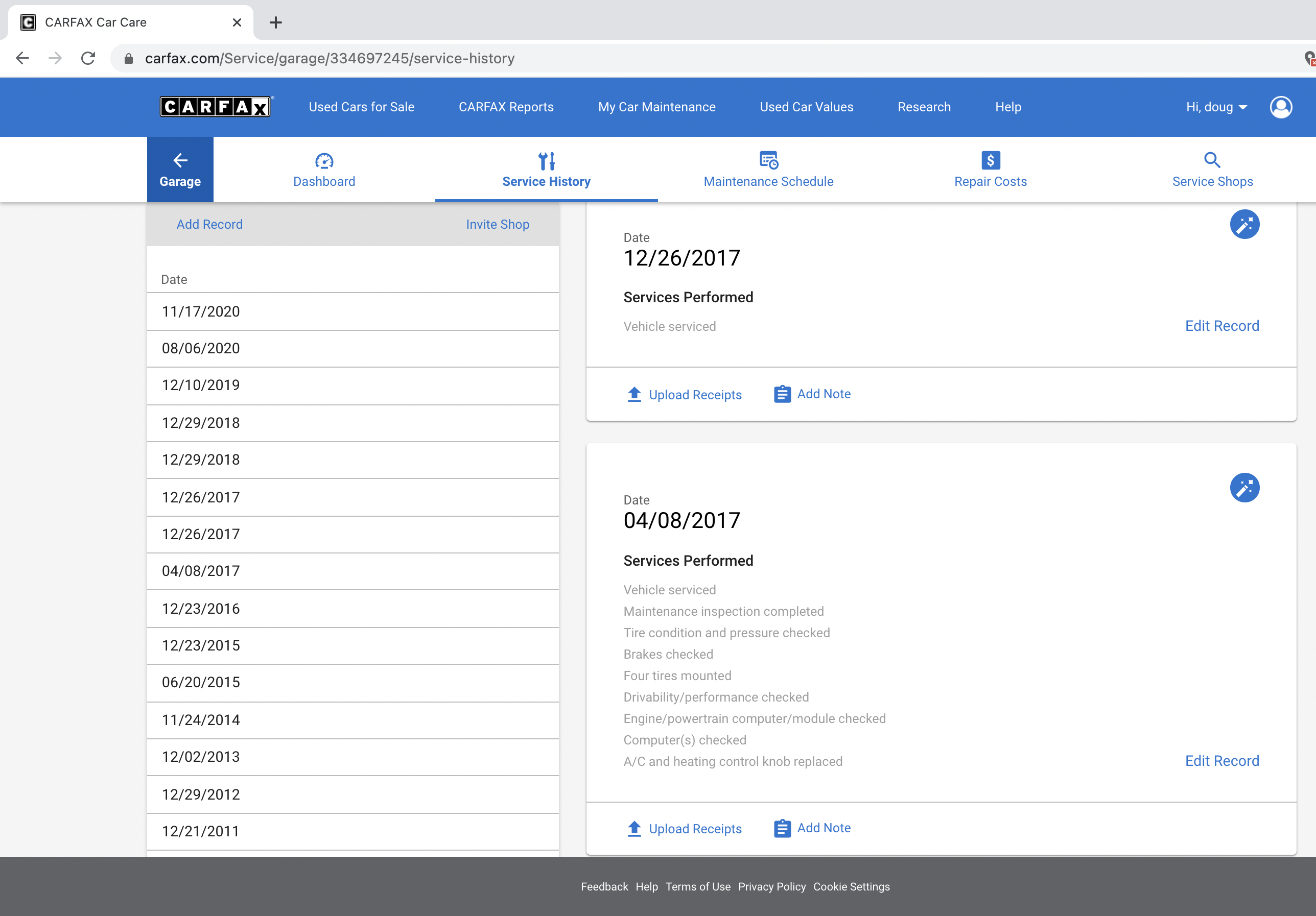
Task: Open the Help menu in header
Action: pos(1007,107)
